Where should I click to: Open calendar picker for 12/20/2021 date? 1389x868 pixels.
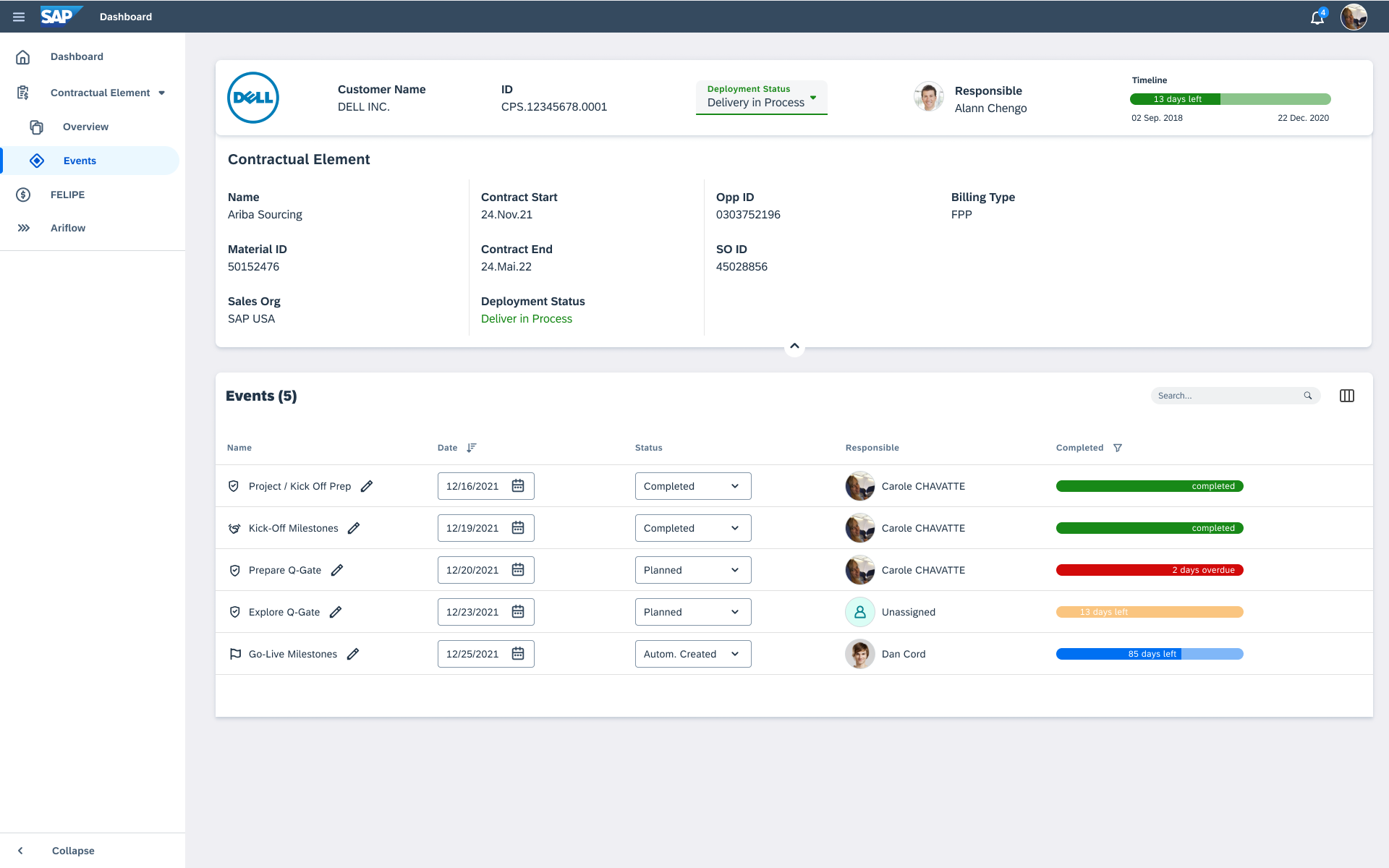pos(518,570)
